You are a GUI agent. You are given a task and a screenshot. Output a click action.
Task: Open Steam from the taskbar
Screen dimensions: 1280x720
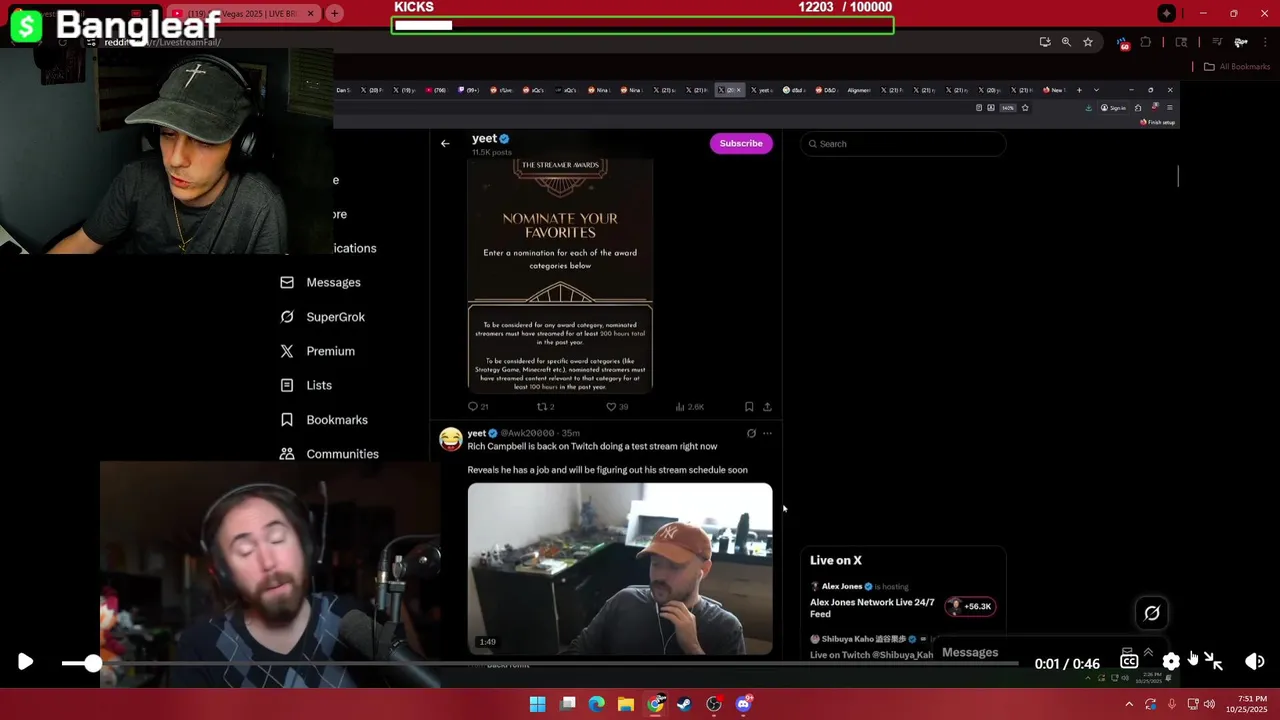pos(684,704)
